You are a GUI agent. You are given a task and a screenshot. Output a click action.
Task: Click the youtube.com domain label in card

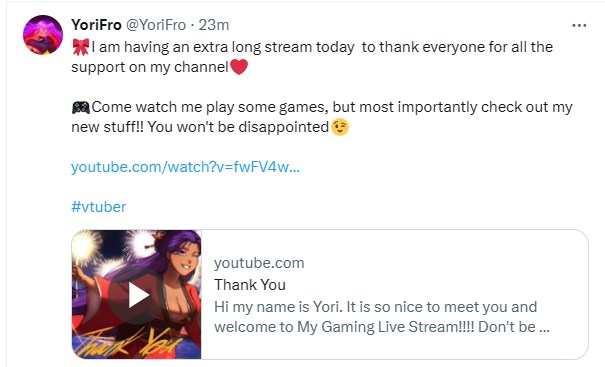tap(259, 263)
